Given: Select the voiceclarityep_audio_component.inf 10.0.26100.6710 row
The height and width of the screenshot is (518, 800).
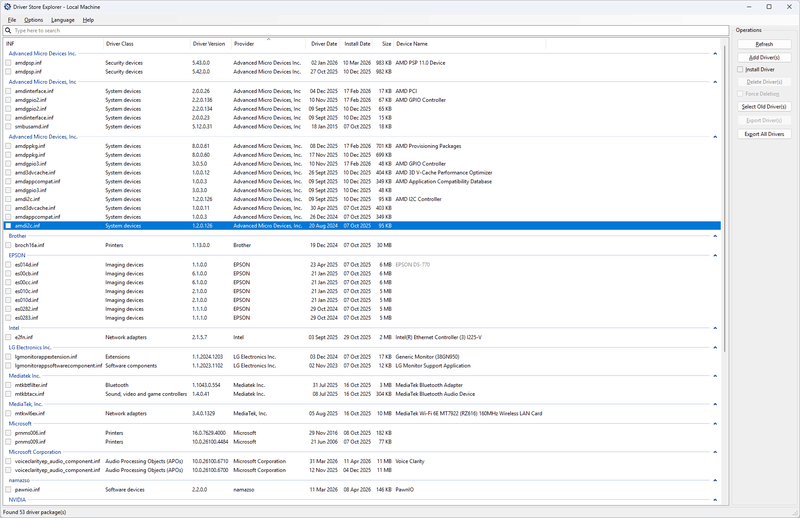Looking at the screenshot, I should pos(362,461).
